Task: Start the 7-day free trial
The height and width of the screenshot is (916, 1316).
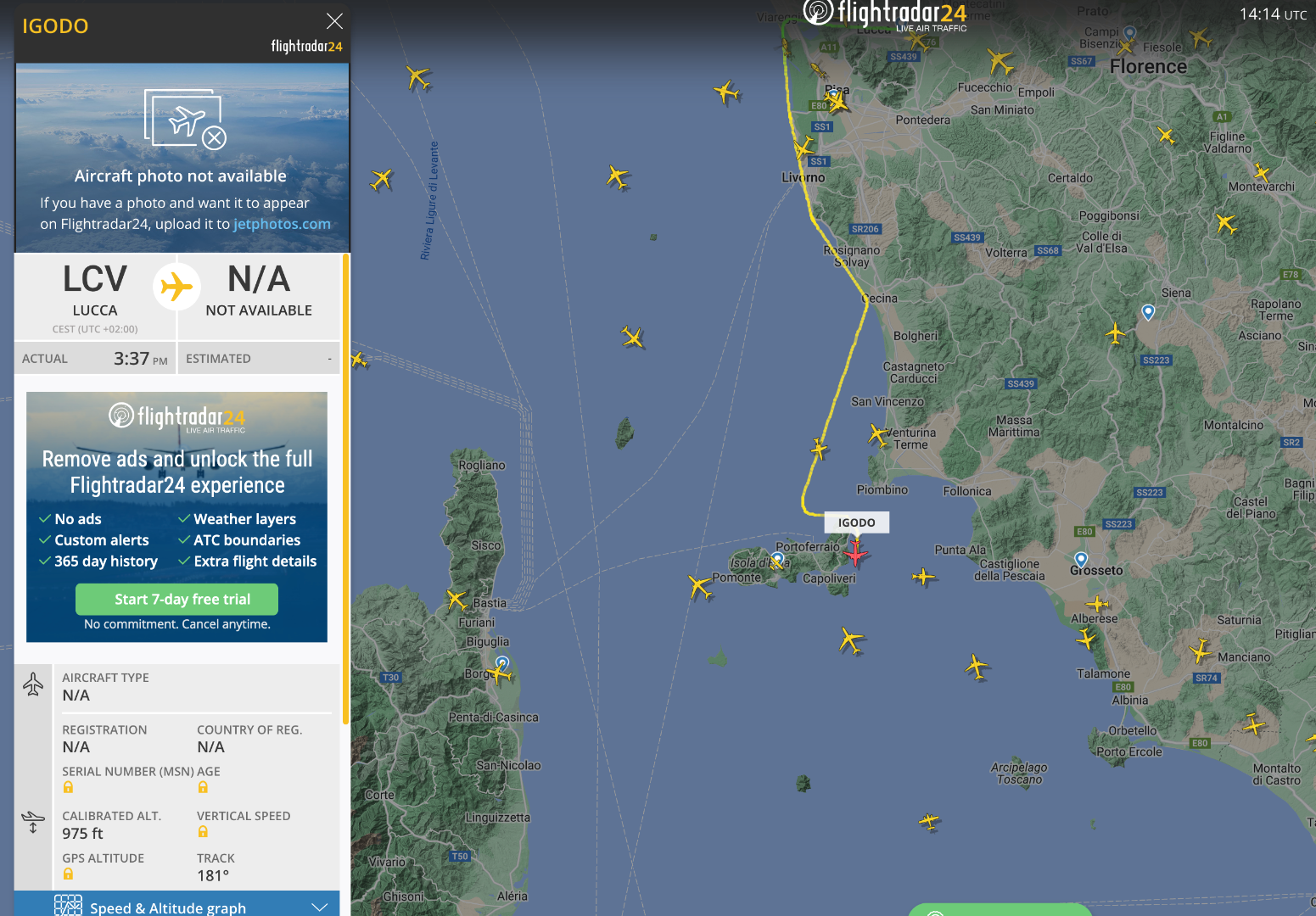Action: [176, 599]
